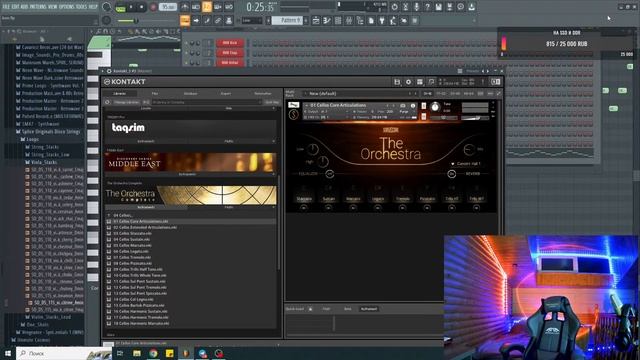Toggle Reverb on switch in The Orchestra
Viewport: 640px width, 360px height.
(x=451, y=174)
